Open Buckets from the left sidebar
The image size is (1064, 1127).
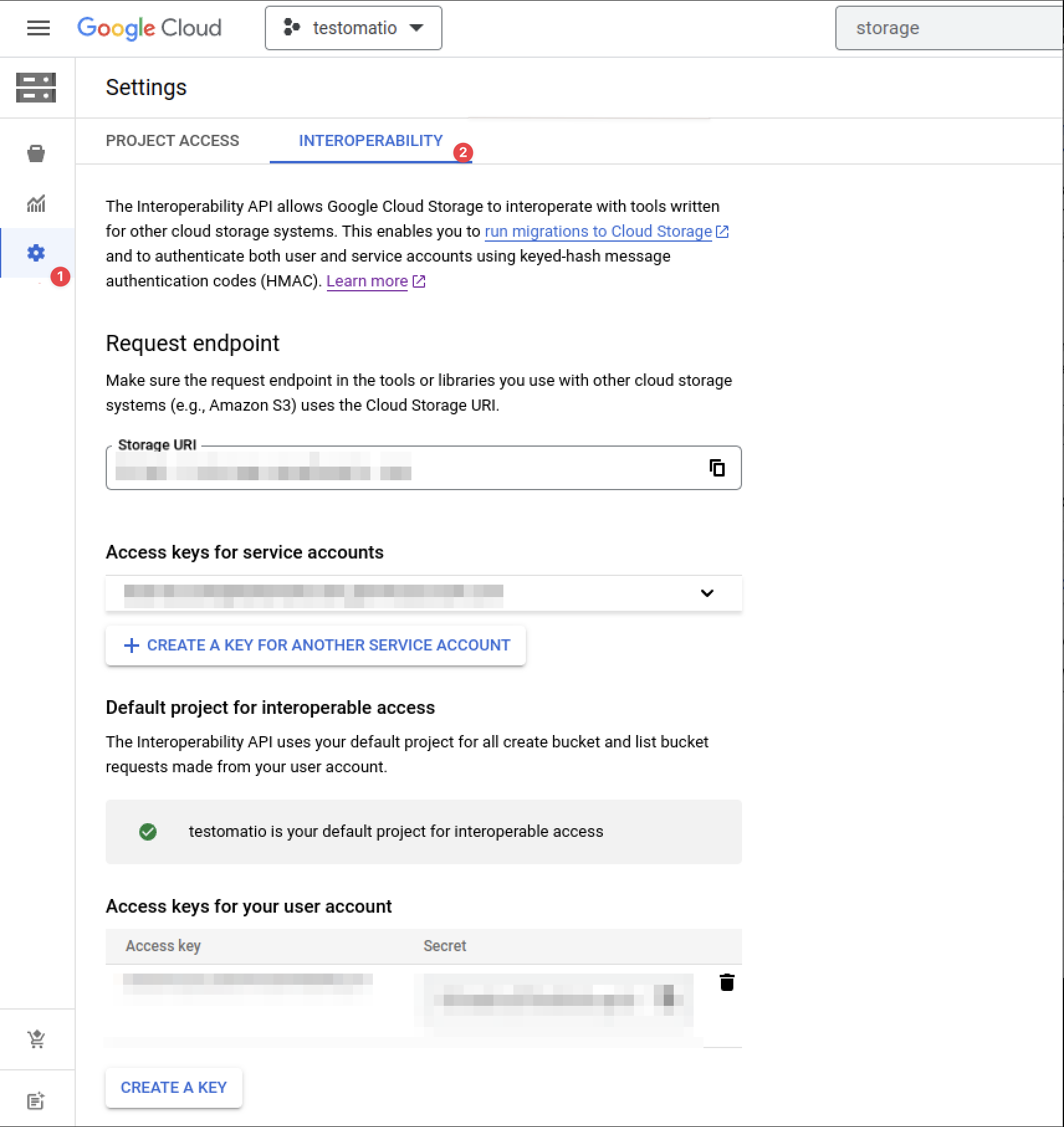coord(35,153)
